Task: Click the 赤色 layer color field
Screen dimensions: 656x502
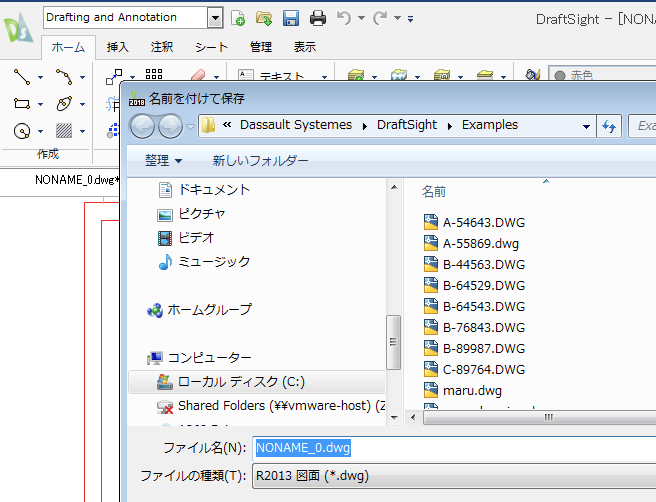Action: coord(602,75)
